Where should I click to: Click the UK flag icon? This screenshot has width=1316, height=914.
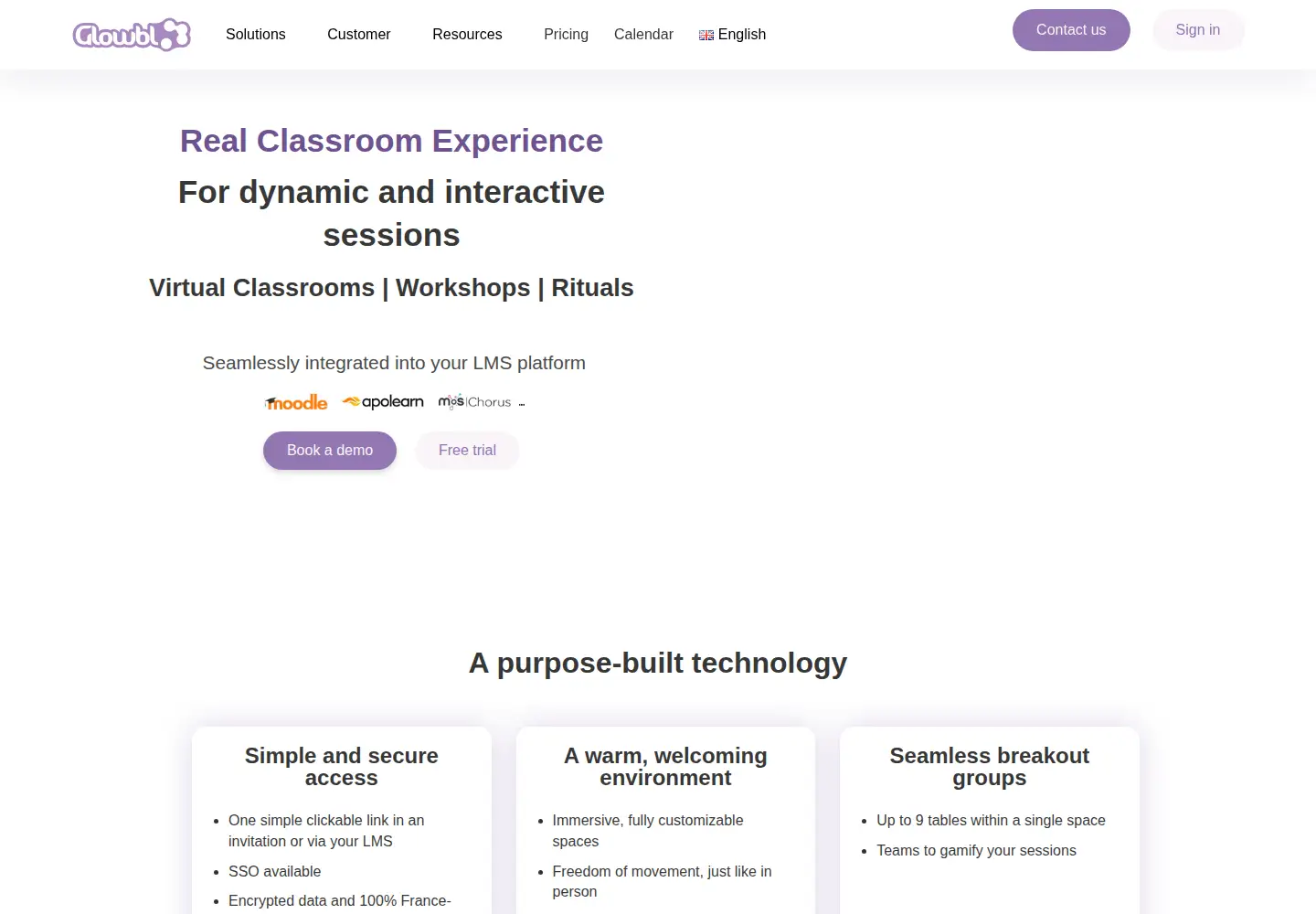[706, 35]
